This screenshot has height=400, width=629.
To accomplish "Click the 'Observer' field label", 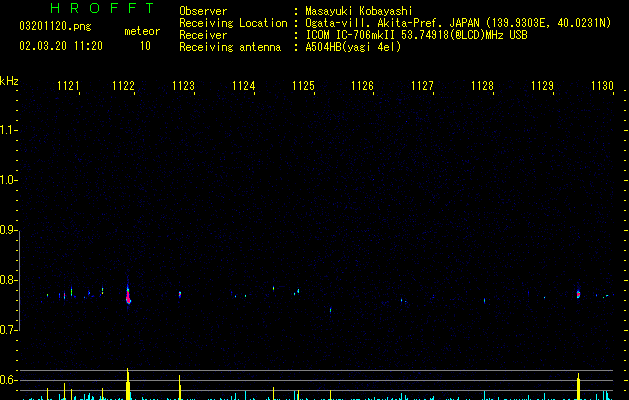I will coord(203,11).
